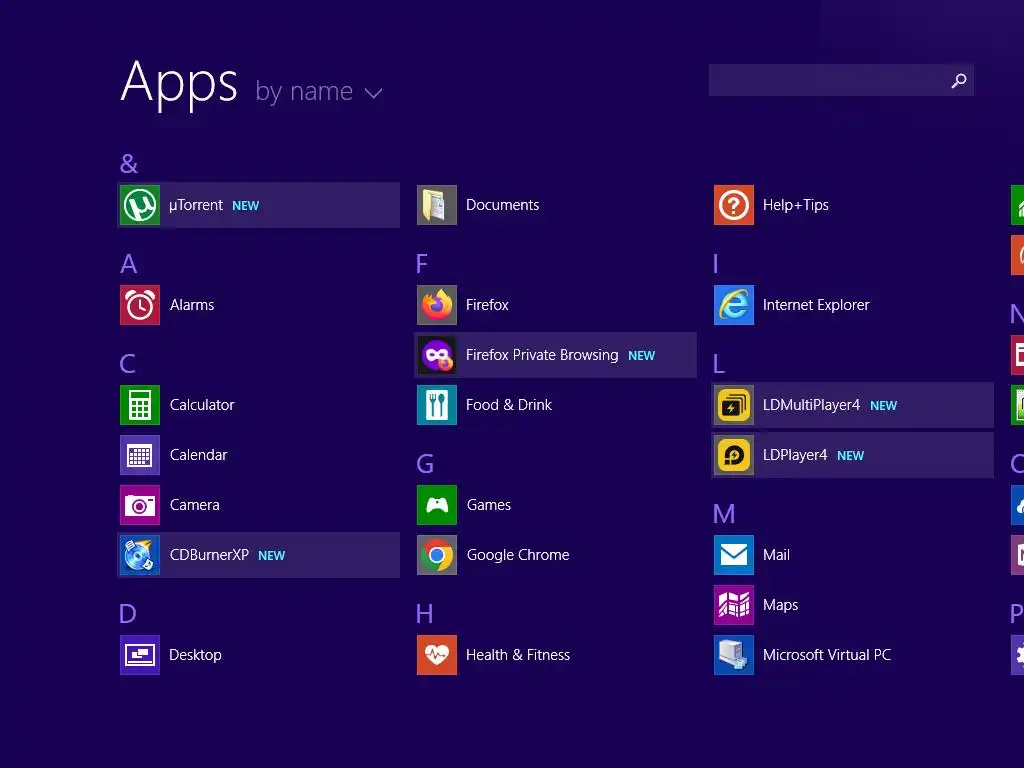
Task: Click the search magnifier icon
Action: 959,80
